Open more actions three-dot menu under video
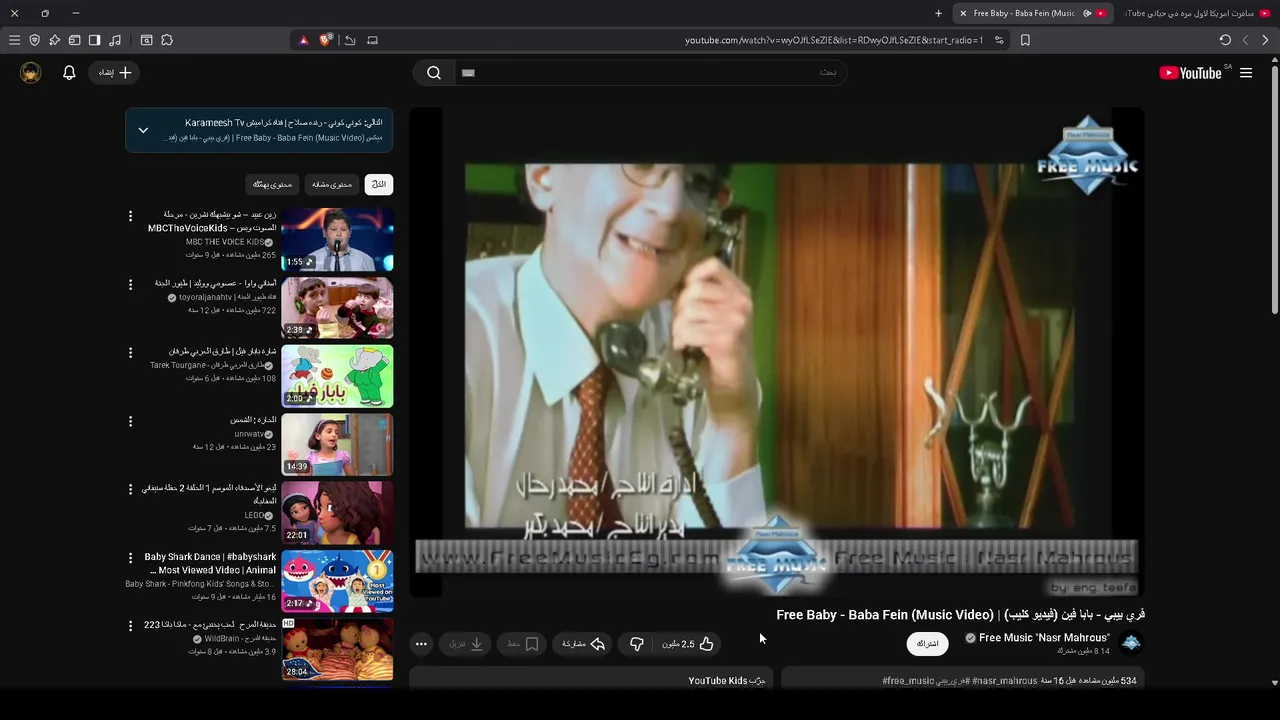The image size is (1280, 720). click(421, 644)
